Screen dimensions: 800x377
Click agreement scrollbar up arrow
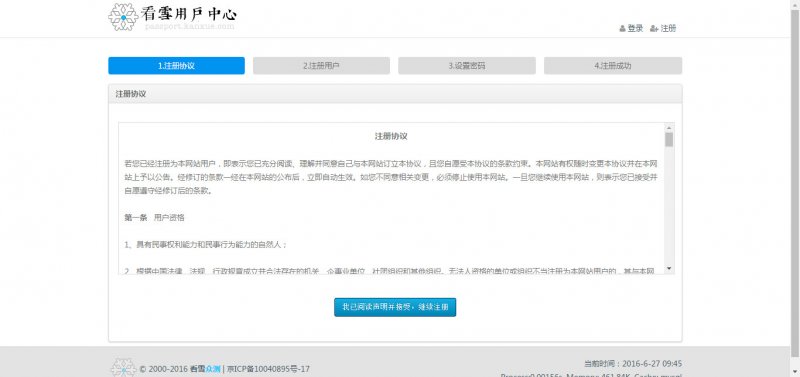(669, 128)
